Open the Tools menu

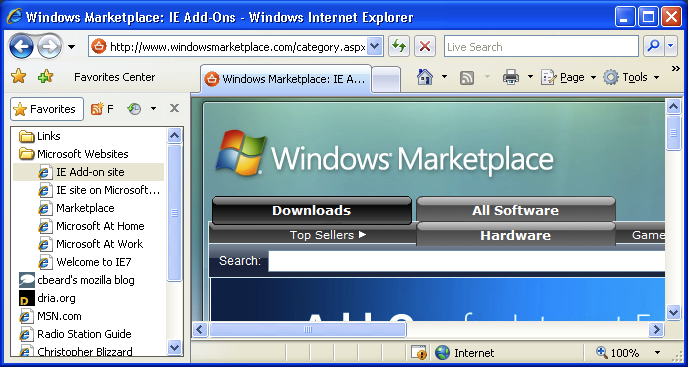pos(631,77)
